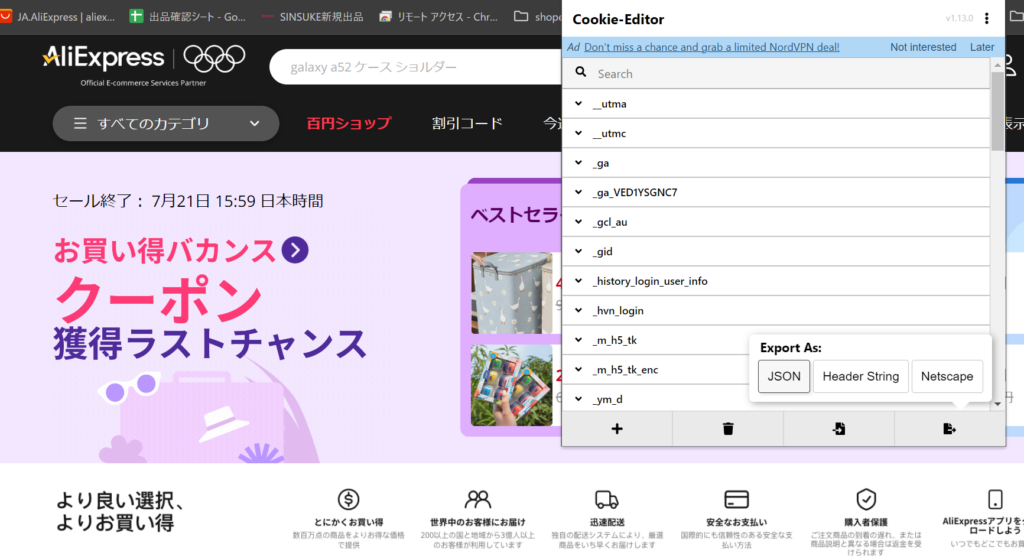Go to the 割引コード menu item

467,124
